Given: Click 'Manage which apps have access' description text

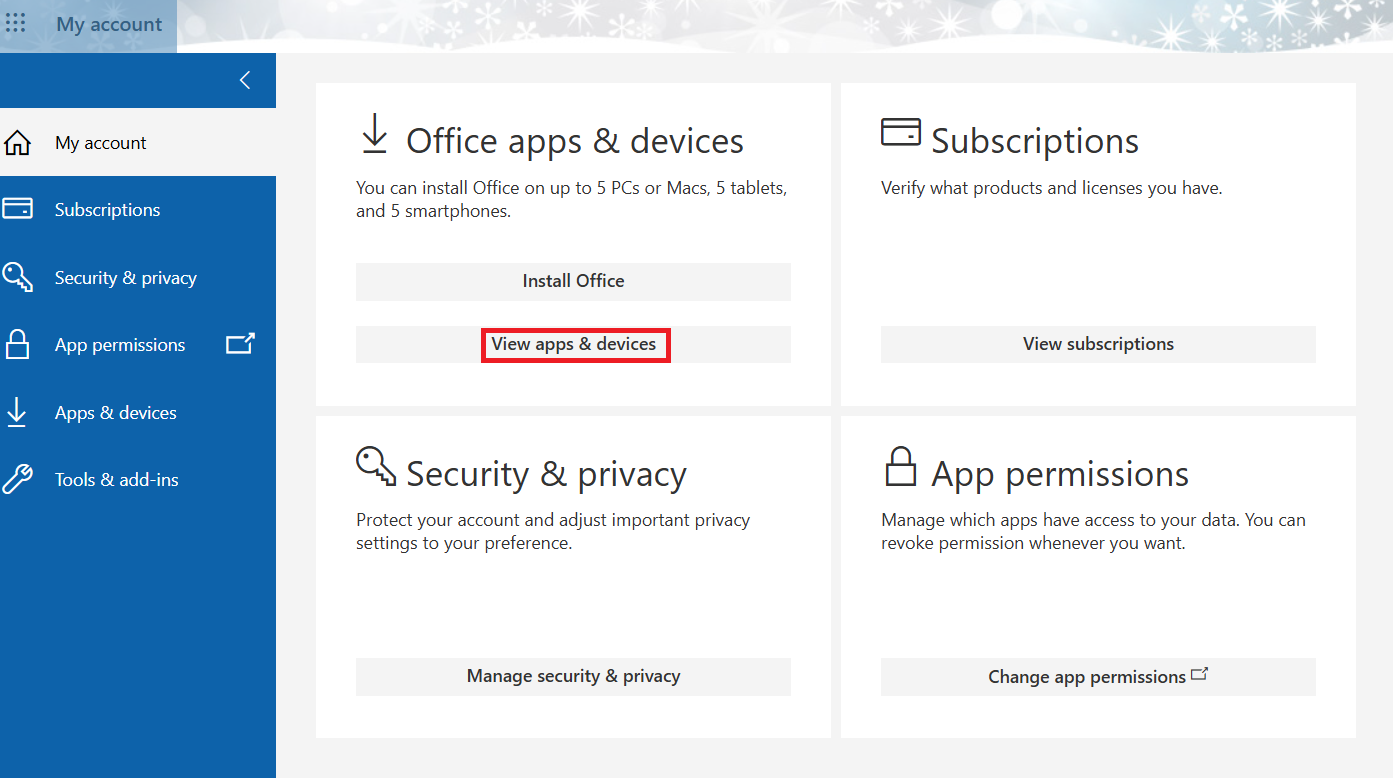Looking at the screenshot, I should point(1093,532).
